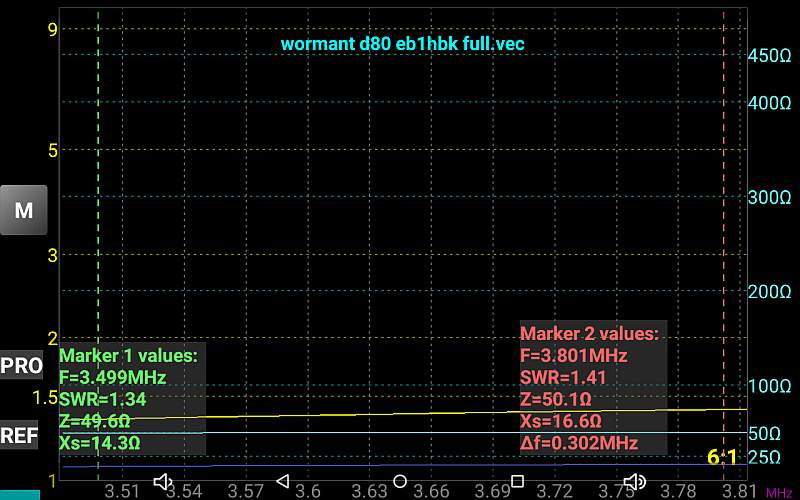800x500 pixels.
Task: Tap the yellow 6:1 ratio label
Action: tap(721, 458)
